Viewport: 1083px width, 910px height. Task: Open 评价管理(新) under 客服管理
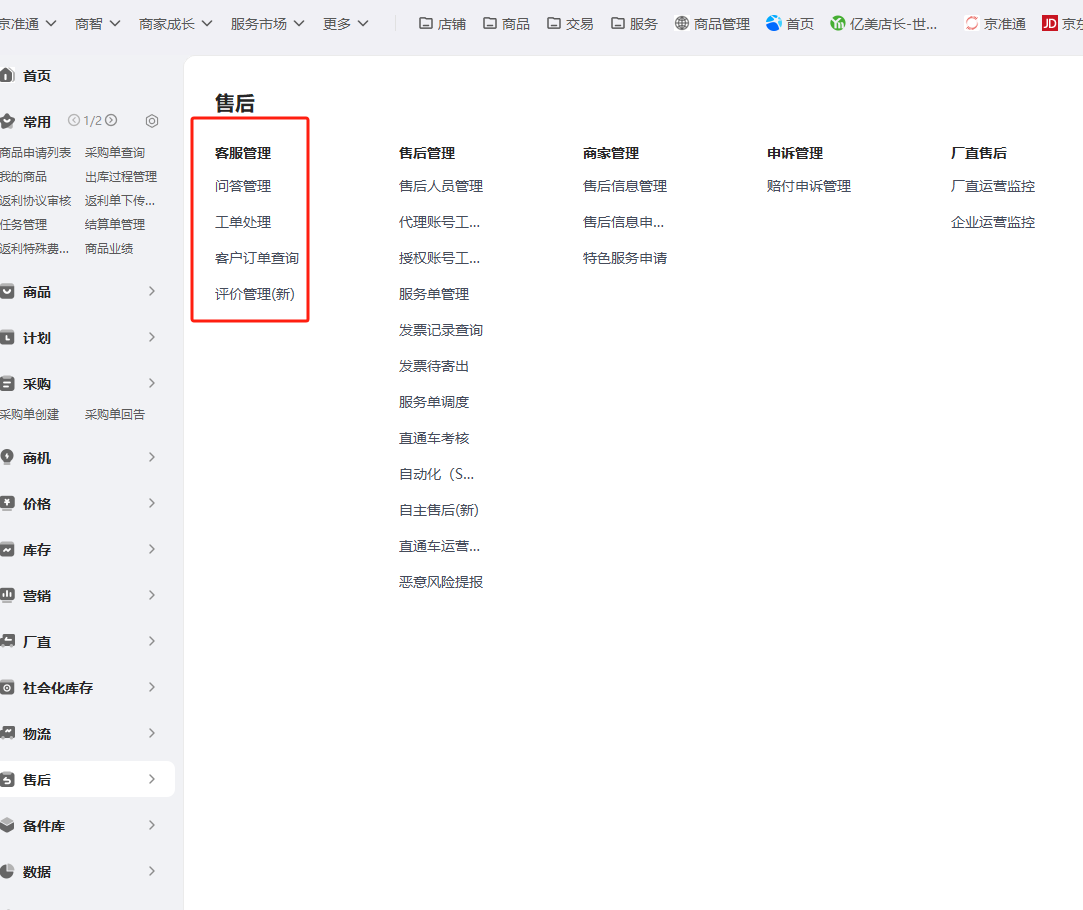coord(255,294)
